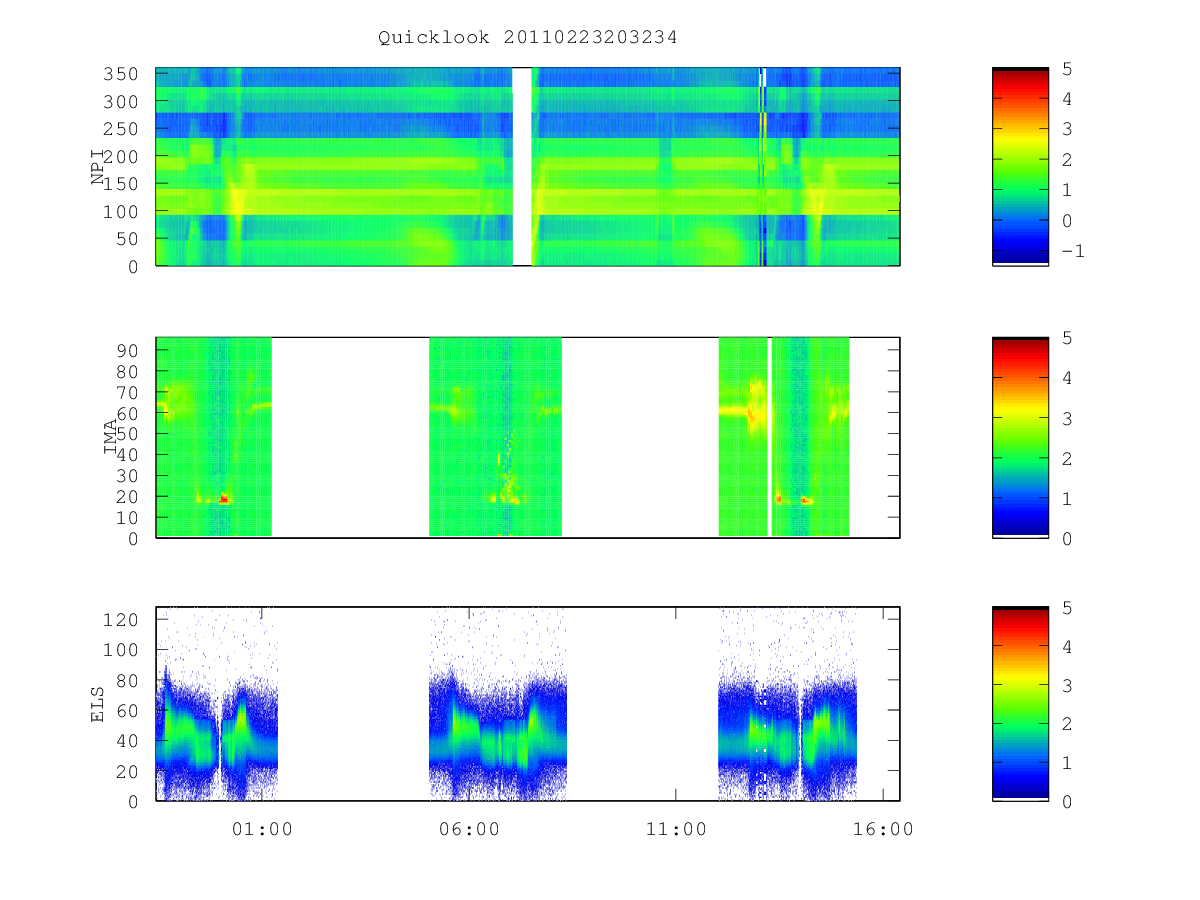Click the 5 label on IMA color scale
This screenshot has width=1200, height=900.
1067,338
